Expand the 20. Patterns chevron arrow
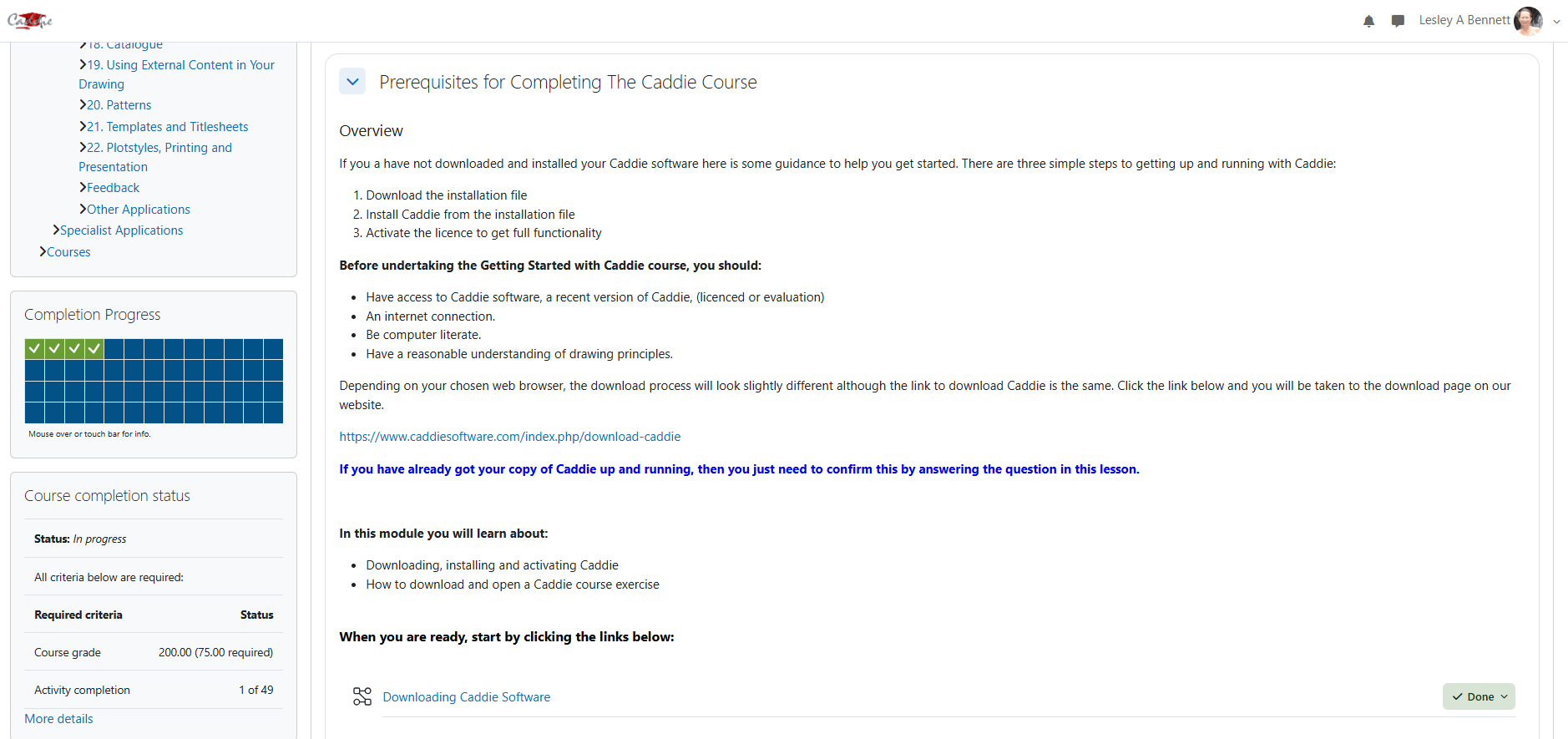1568x739 pixels. (83, 105)
